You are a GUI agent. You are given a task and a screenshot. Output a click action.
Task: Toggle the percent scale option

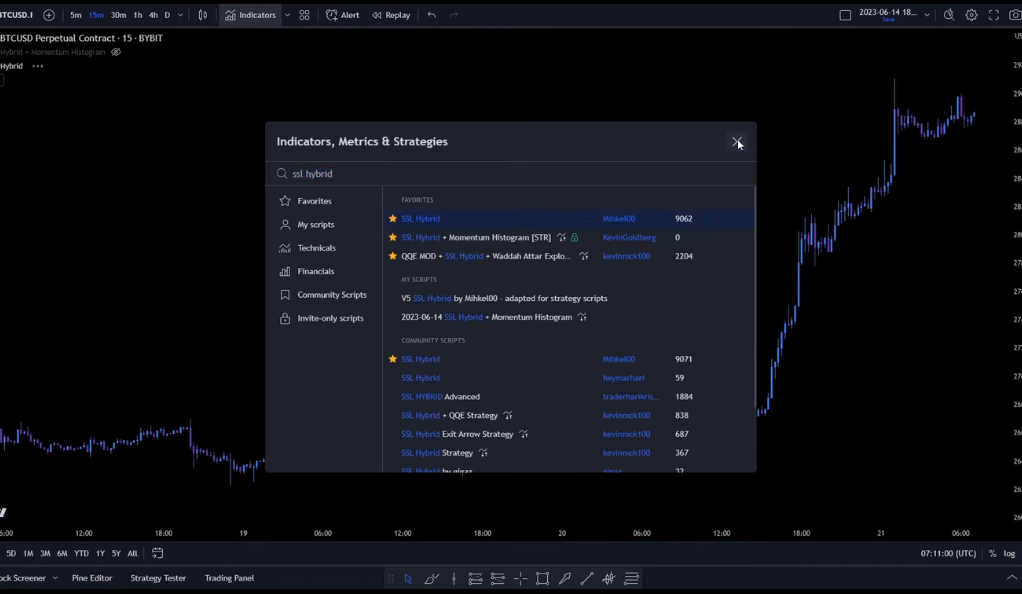click(x=992, y=553)
